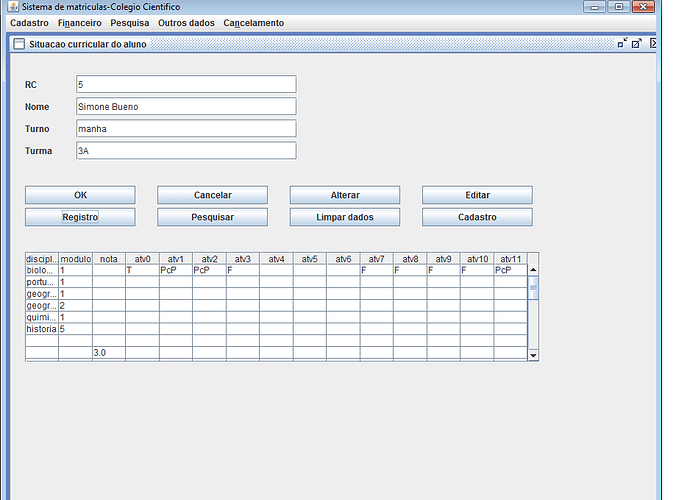The image size is (690, 500).
Task: Select the F cell under atv3
Action: [x=243, y=270]
